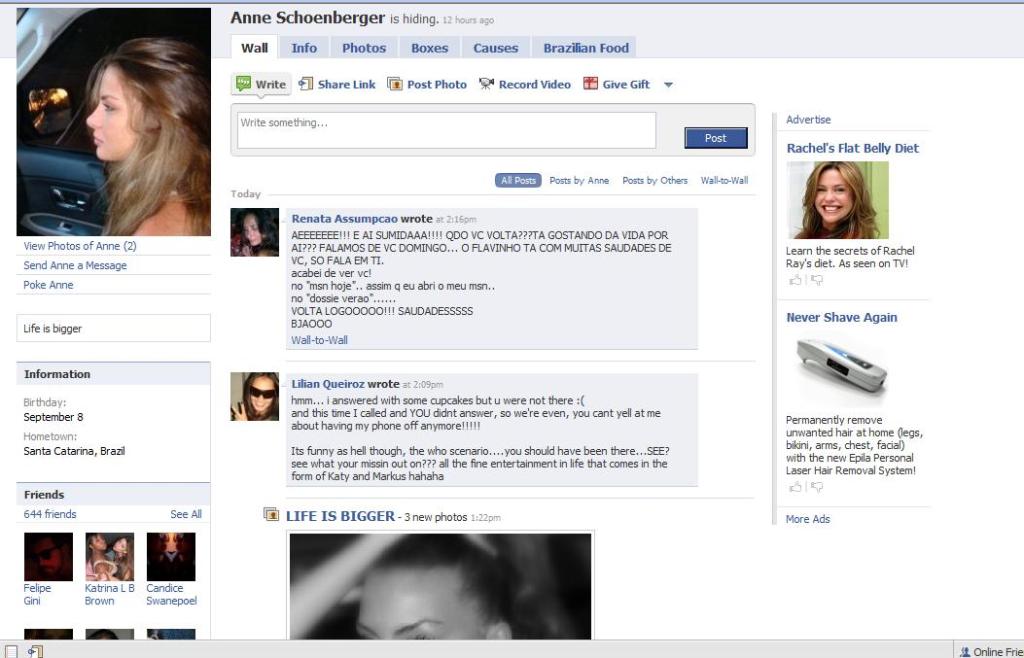Filter wall to Posts by Anne
The image size is (1024, 658).
click(x=579, y=181)
